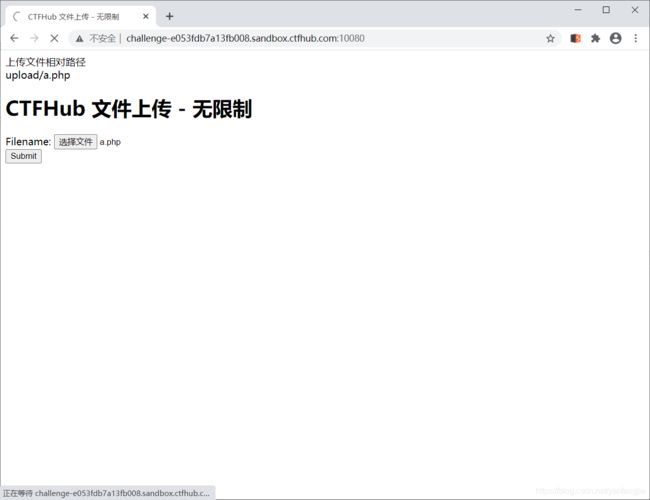Open the Extensions puzzle menu
The height and width of the screenshot is (500, 650).
click(x=595, y=38)
